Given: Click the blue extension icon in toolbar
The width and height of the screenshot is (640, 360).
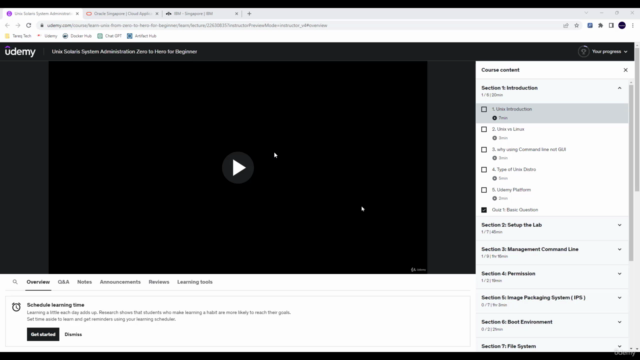Looking at the screenshot, I should pyautogui.click(x=590, y=25).
